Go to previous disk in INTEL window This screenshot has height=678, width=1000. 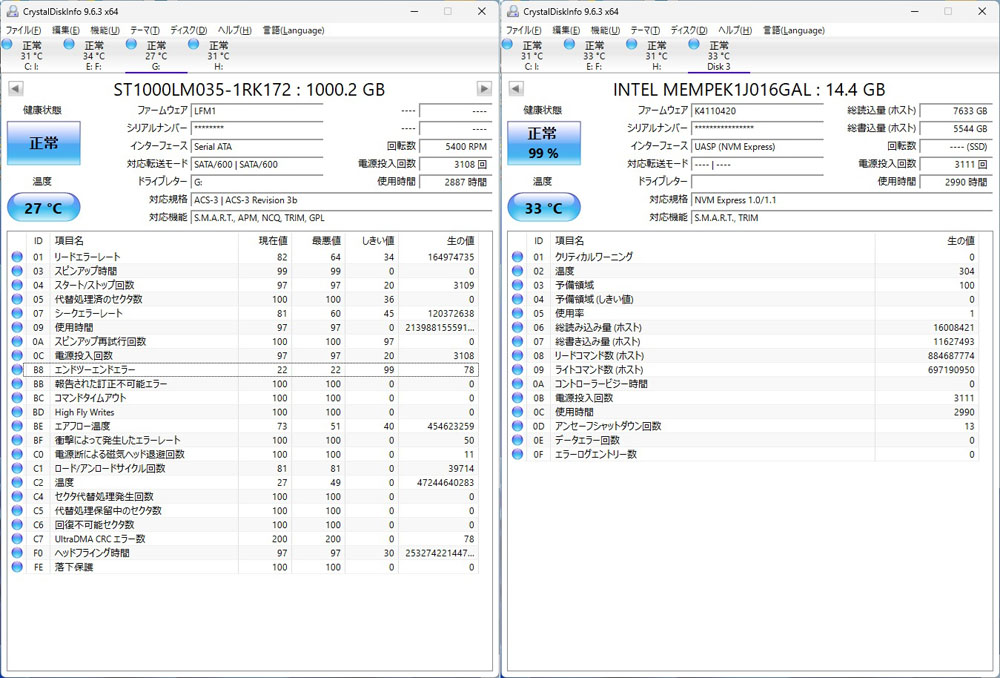point(516,89)
